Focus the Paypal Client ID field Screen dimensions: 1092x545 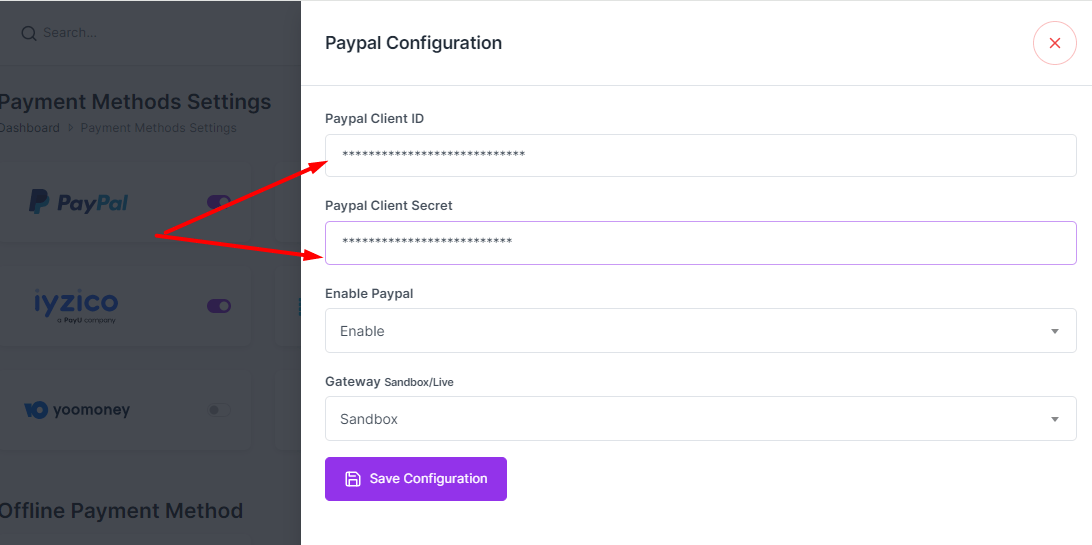[701, 155]
